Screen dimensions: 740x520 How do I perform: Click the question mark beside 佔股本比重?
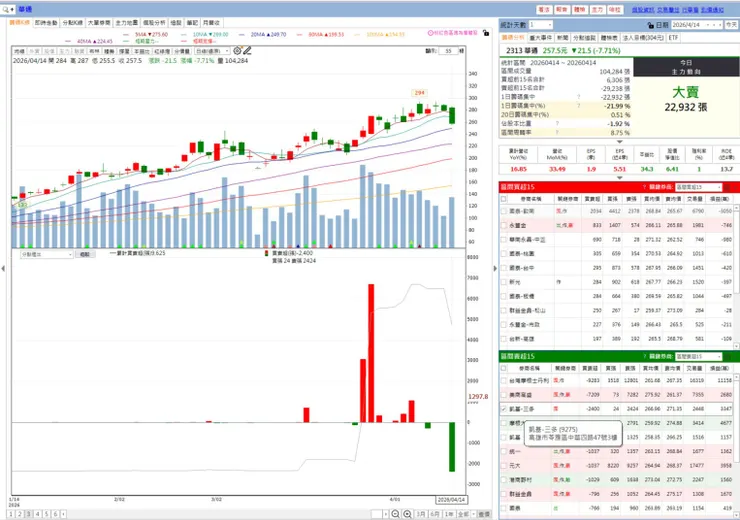pyautogui.click(x=557, y=124)
